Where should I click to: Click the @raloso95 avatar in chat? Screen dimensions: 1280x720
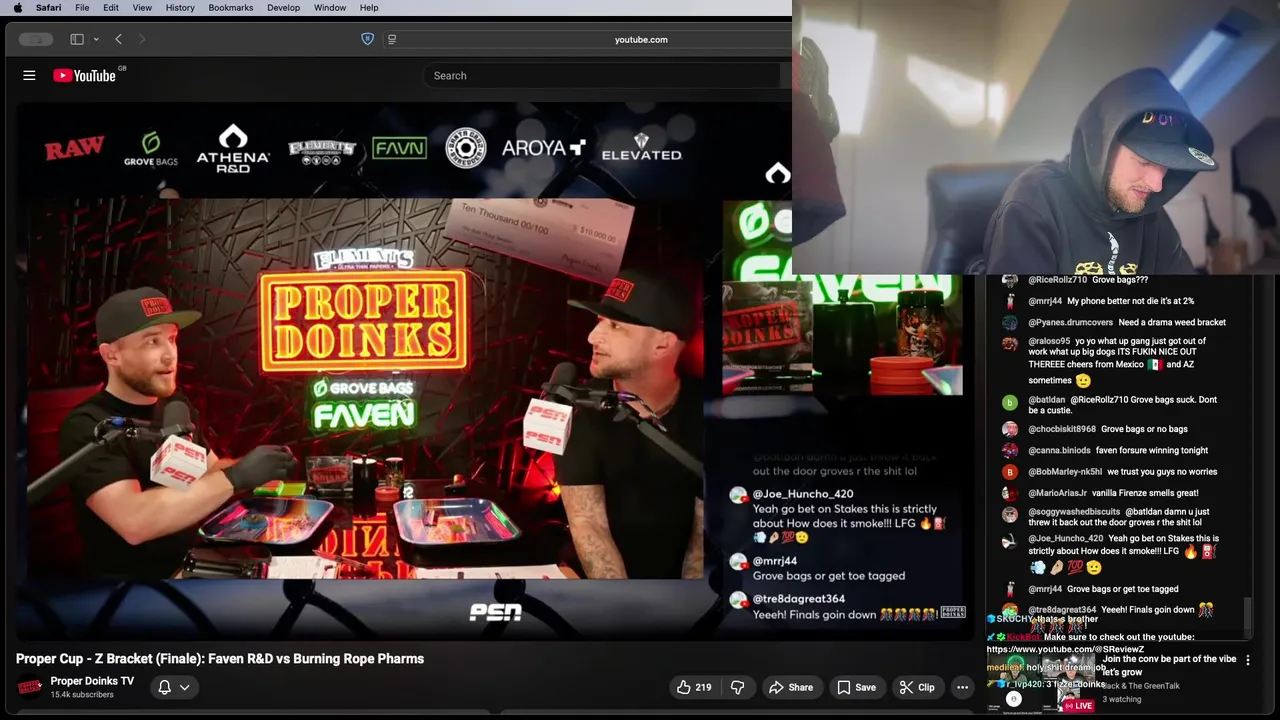coord(1010,343)
